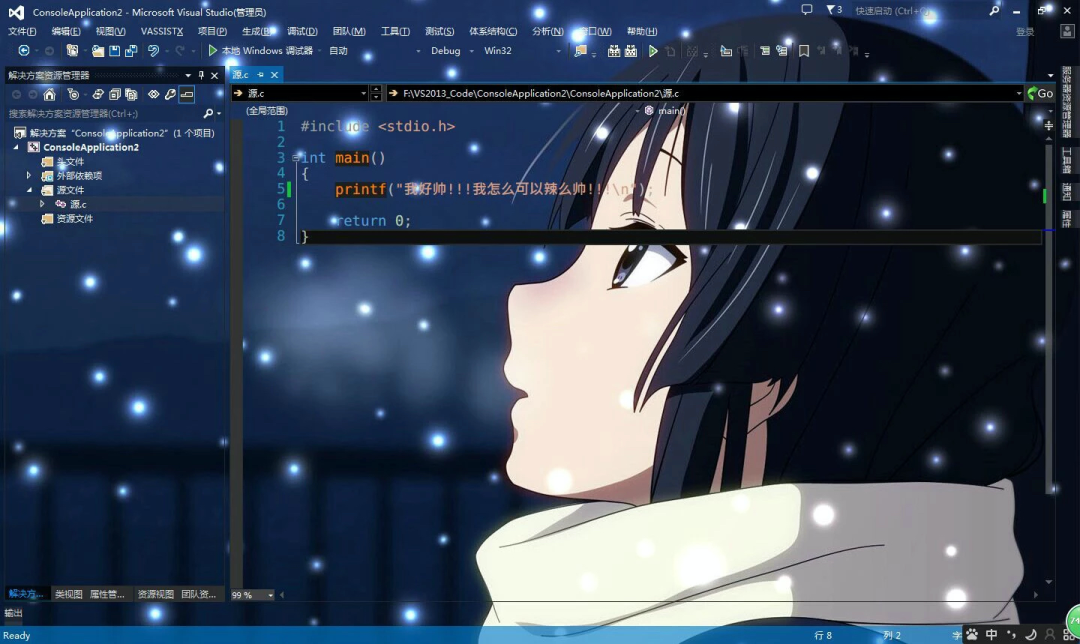Toggle the pin on Solution Explorer panel
Screen dimensions: 1080x644
(x=201, y=75)
